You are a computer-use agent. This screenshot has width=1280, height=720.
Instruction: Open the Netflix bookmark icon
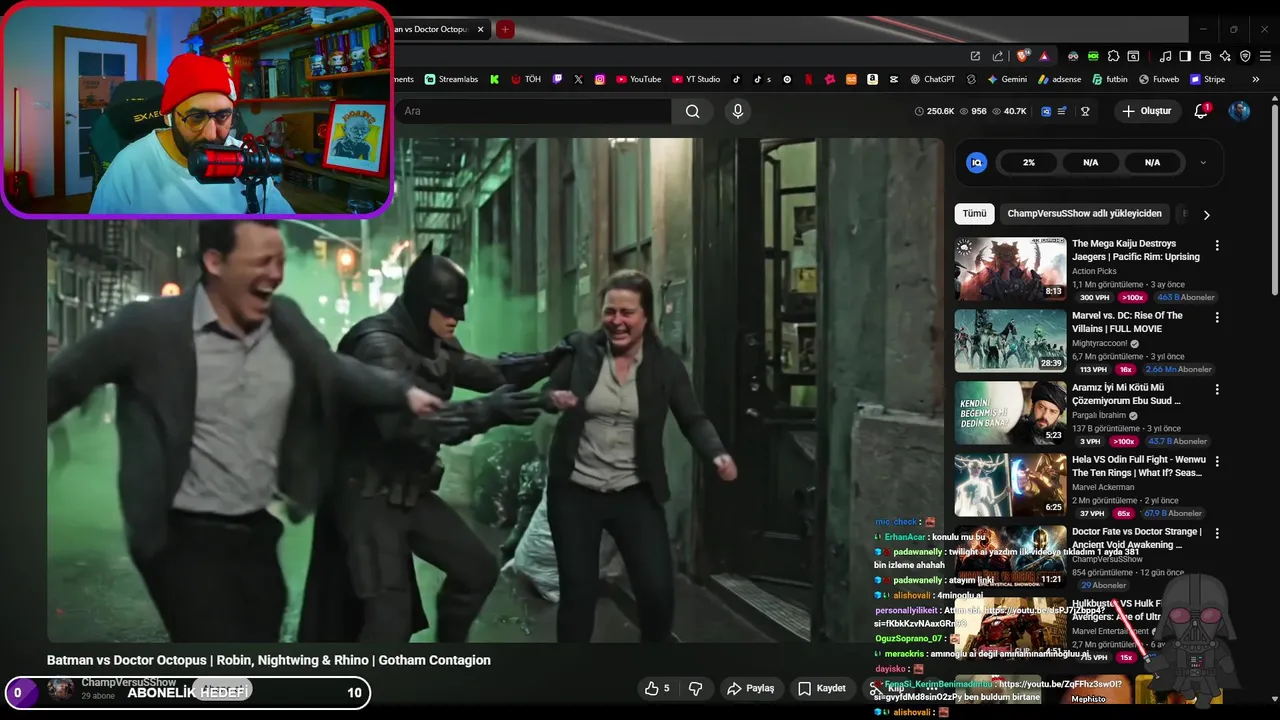pos(808,79)
